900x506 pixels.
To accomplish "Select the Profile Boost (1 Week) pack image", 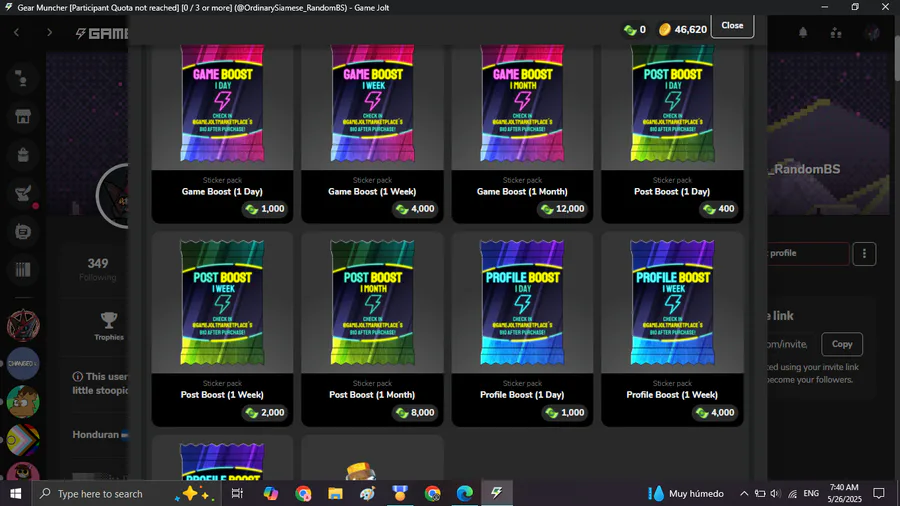I will pyautogui.click(x=672, y=303).
